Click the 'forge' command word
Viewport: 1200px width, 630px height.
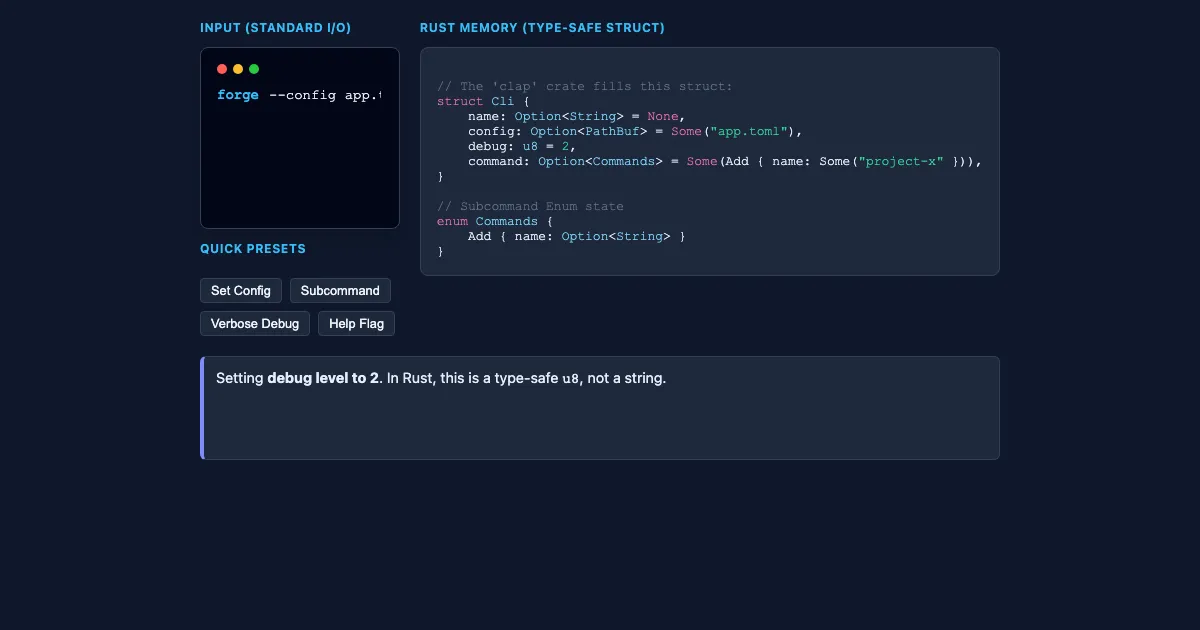[x=238, y=95]
